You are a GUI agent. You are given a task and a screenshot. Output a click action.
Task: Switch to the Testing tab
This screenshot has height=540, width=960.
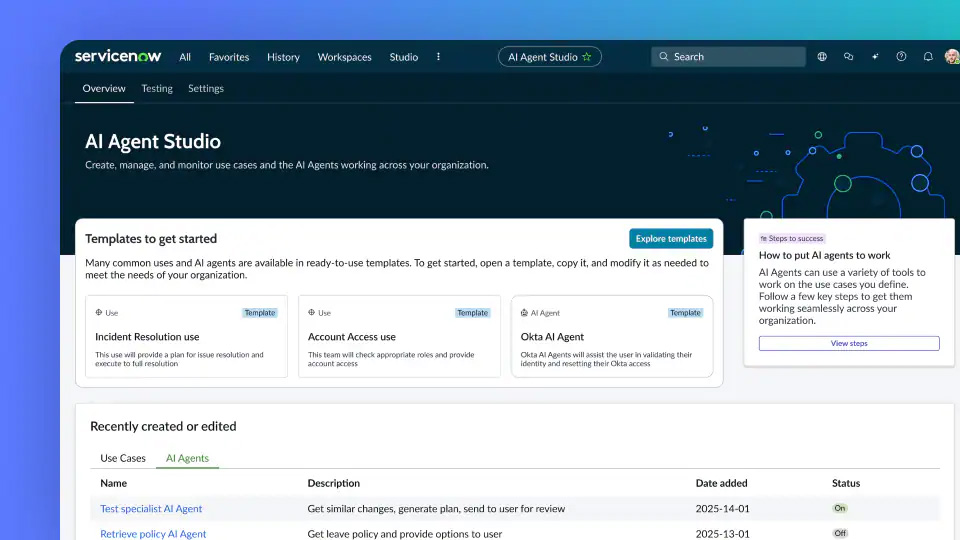157,88
